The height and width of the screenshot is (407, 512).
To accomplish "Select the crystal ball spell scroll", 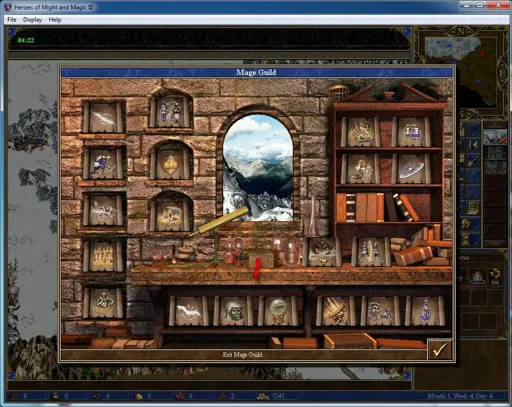I will click(278, 311).
